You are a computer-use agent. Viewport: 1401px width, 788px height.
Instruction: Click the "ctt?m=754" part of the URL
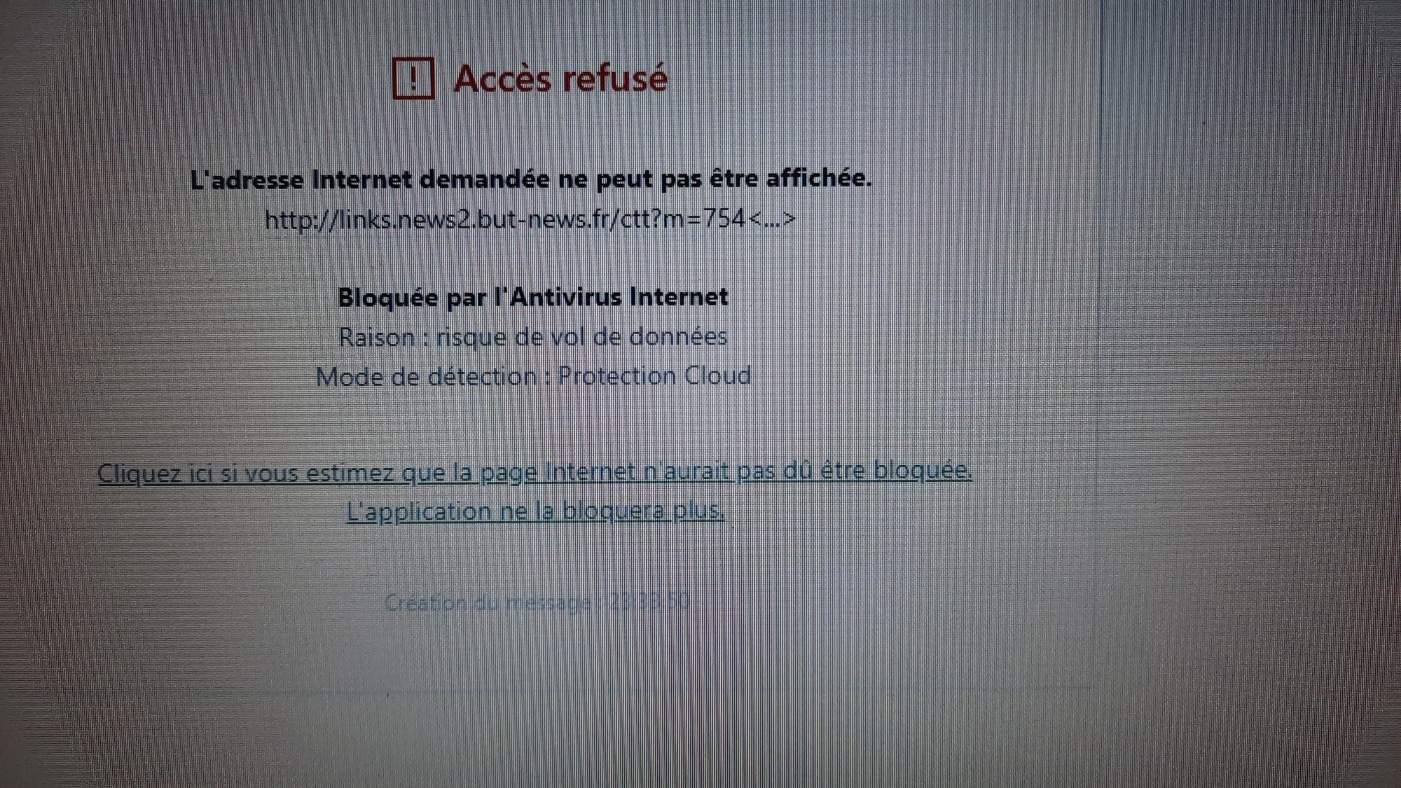tap(687, 219)
